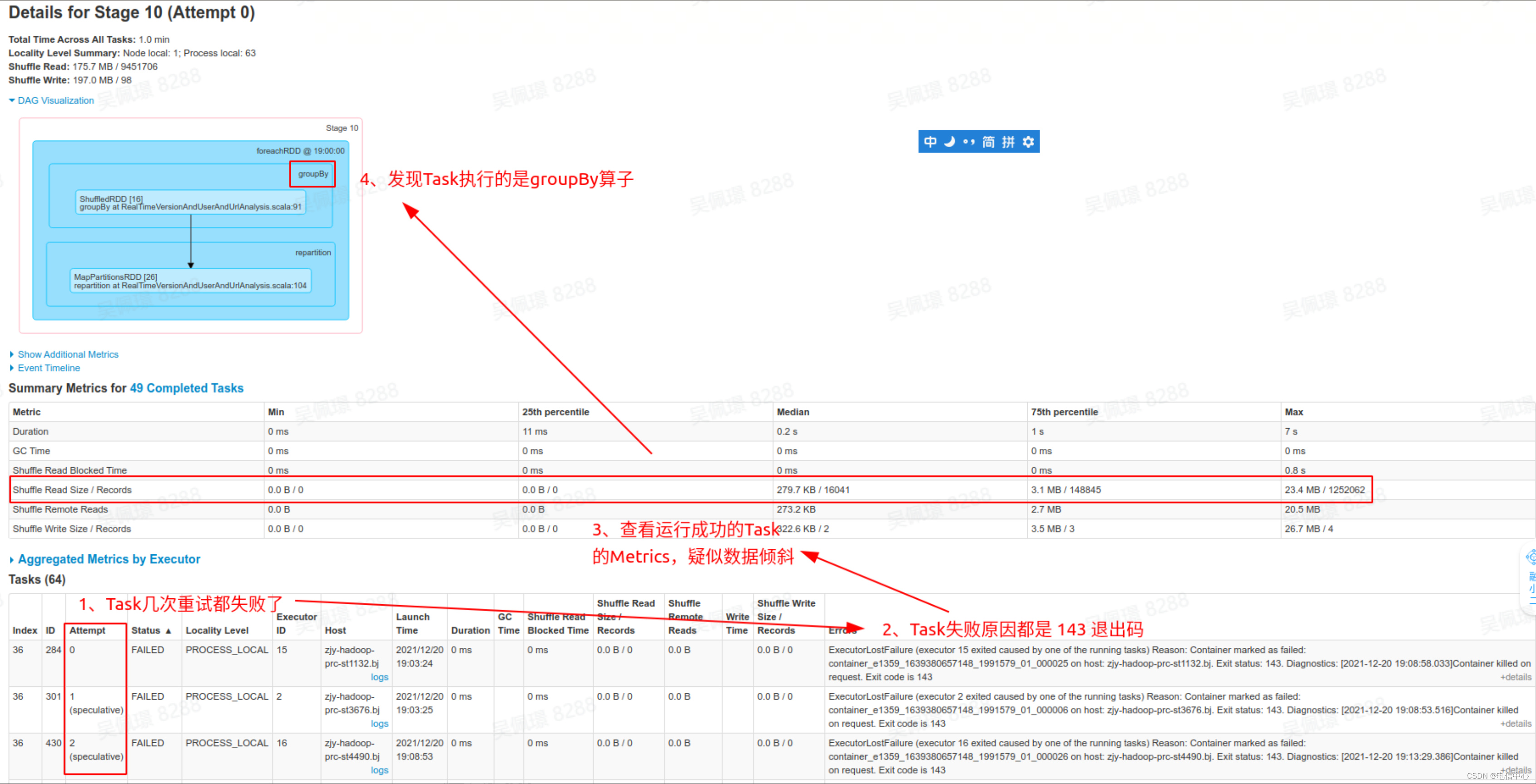
Task: Click the repartition label in DAG
Action: coord(313,253)
